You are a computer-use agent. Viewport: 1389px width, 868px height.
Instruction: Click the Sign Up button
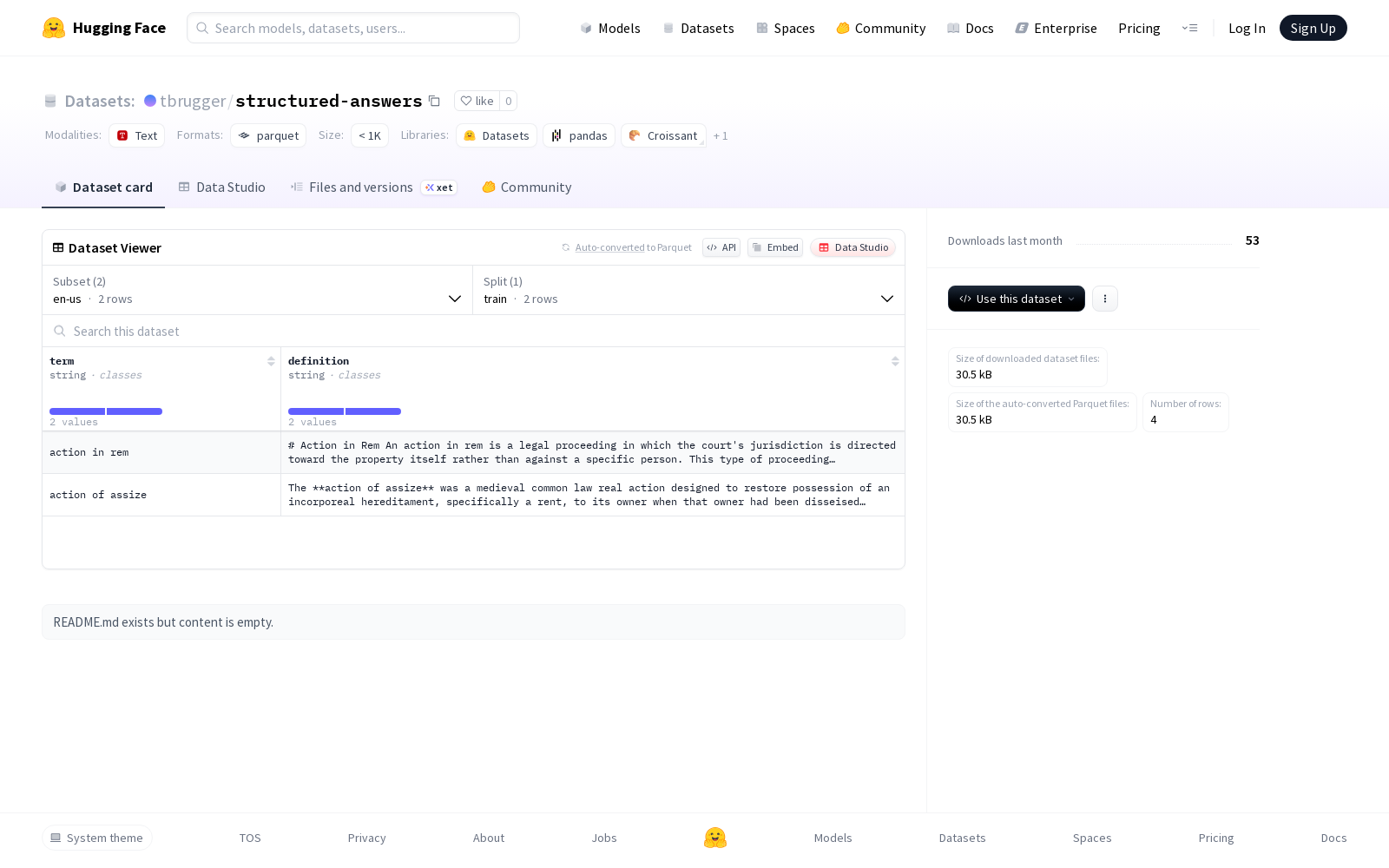pyautogui.click(x=1313, y=28)
